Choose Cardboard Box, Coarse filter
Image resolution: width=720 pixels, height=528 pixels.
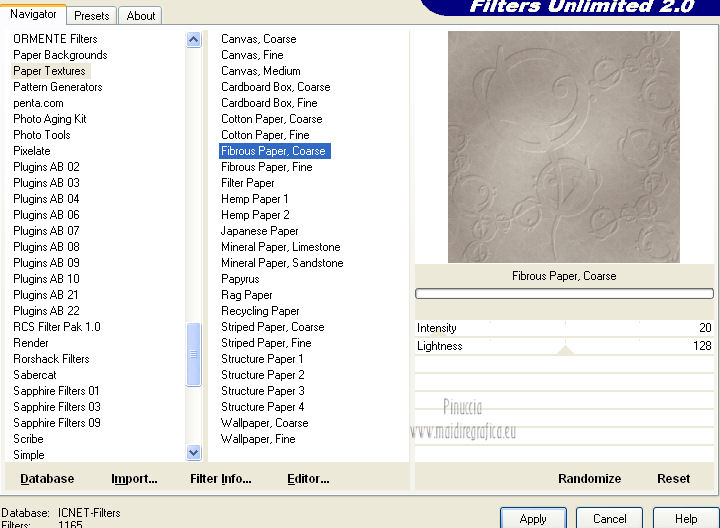click(276, 87)
